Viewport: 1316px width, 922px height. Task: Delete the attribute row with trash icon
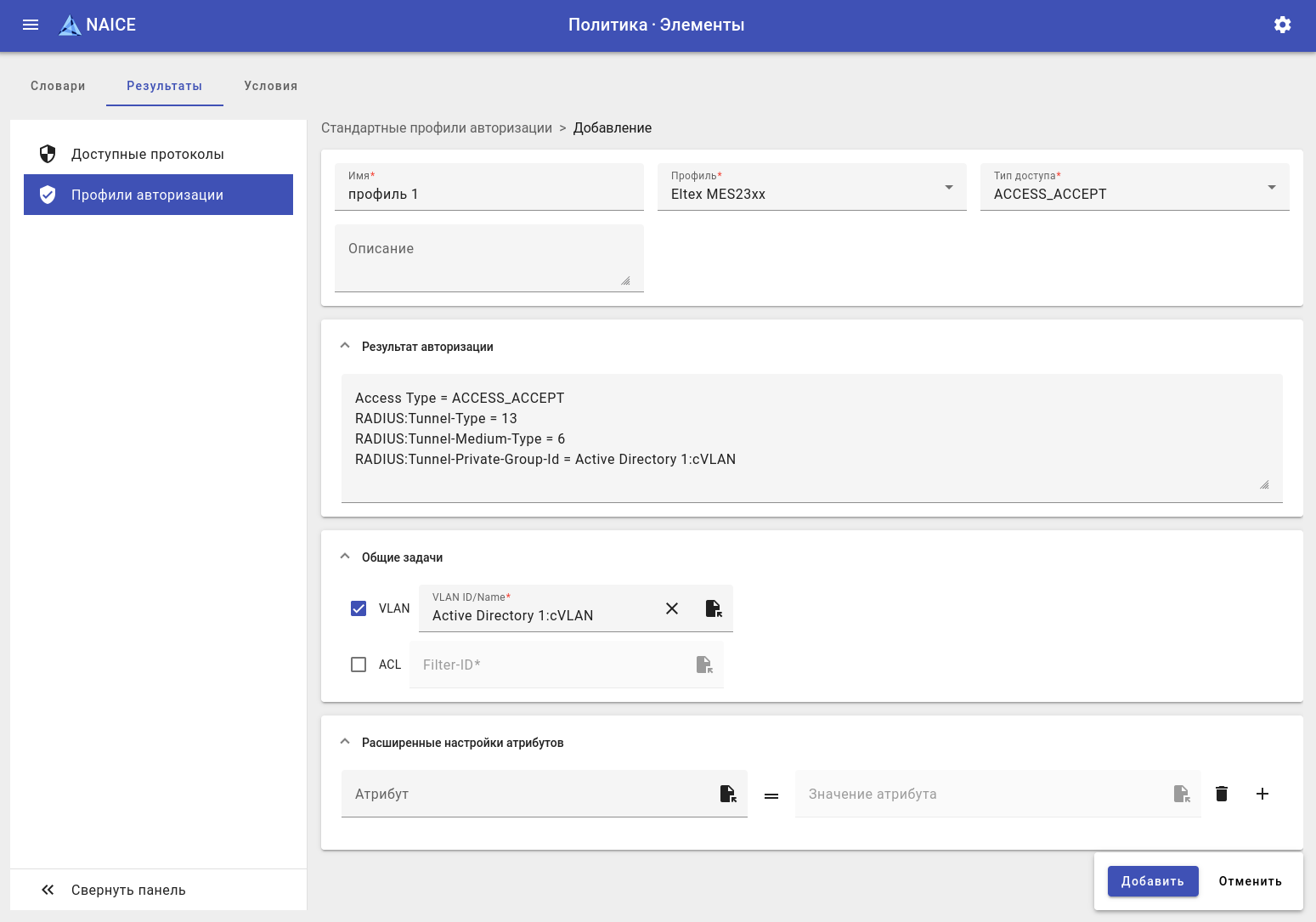[x=1222, y=794]
